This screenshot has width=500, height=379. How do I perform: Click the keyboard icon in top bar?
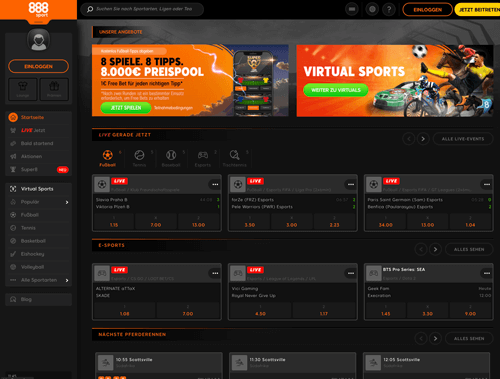point(352,9)
